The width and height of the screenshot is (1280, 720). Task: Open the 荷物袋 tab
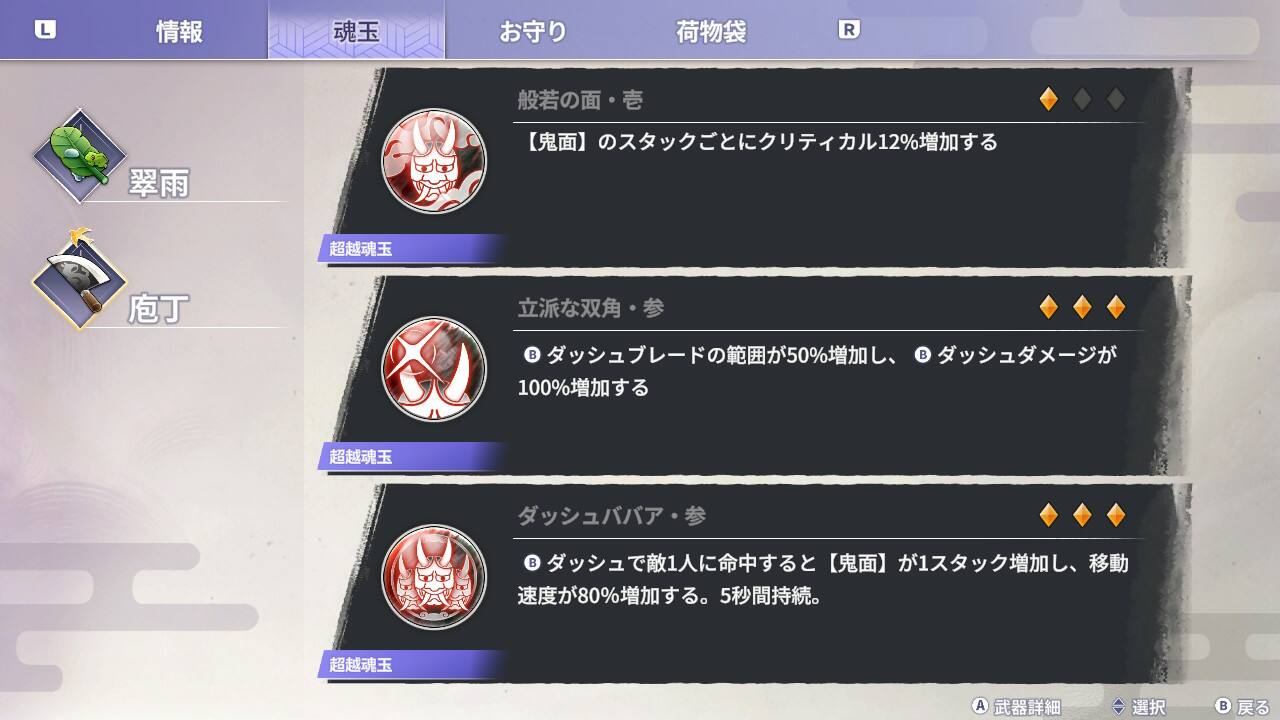coord(711,31)
